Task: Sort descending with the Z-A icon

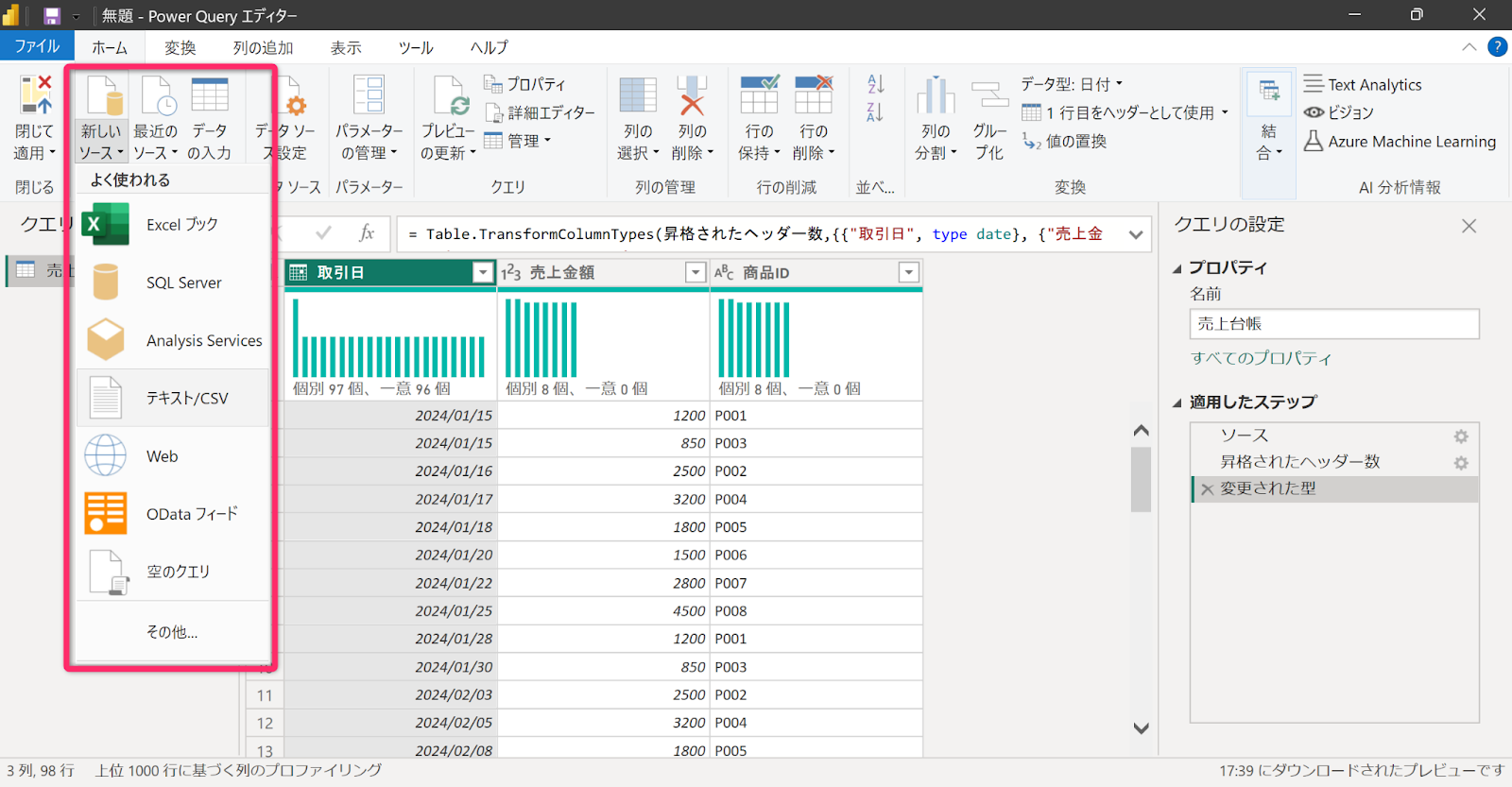Action: 876,112
